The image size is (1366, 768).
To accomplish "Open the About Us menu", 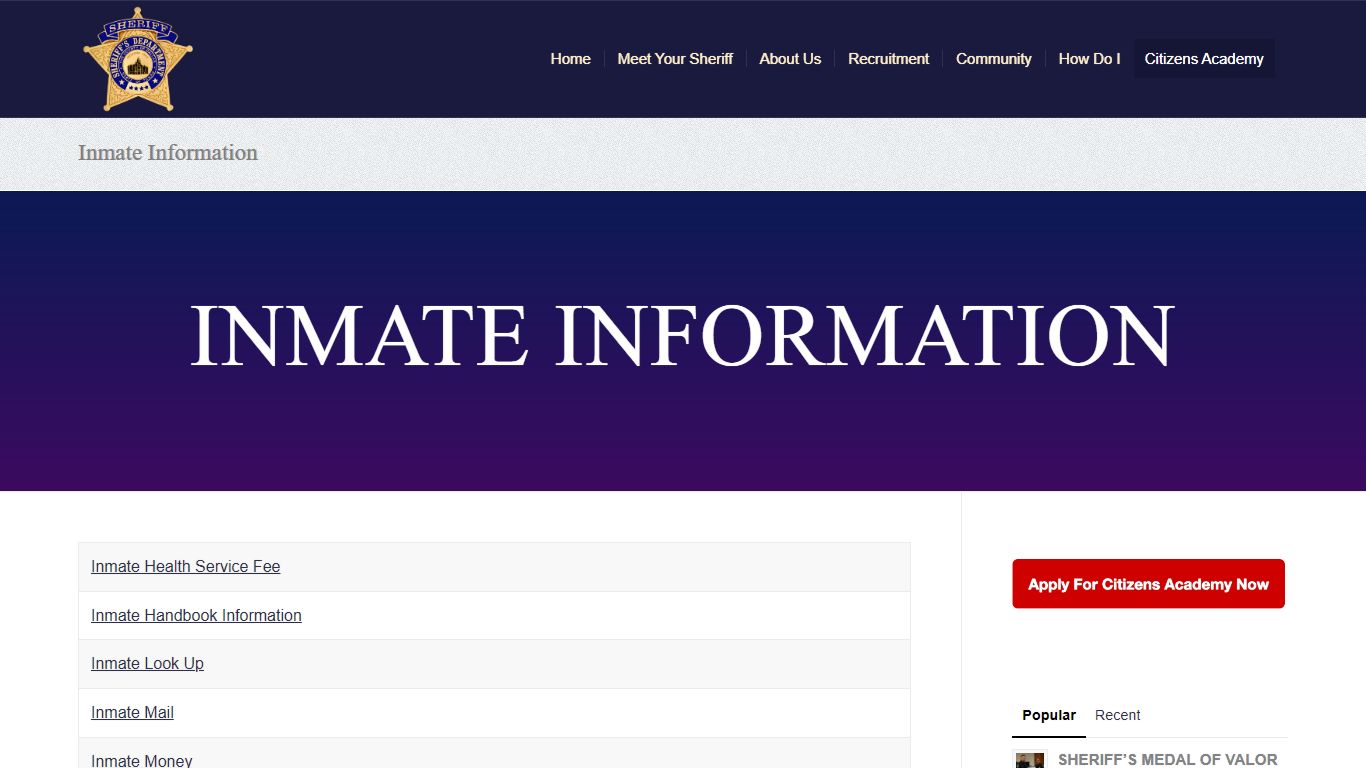I will pos(790,59).
